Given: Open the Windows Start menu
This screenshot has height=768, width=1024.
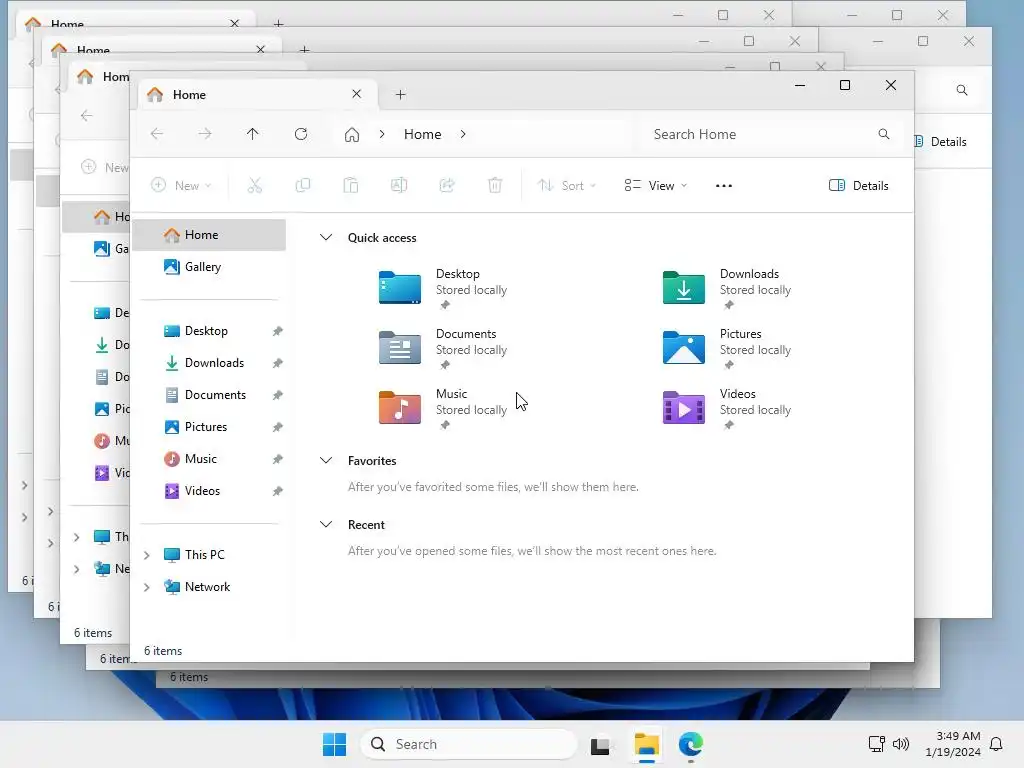Looking at the screenshot, I should [335, 744].
